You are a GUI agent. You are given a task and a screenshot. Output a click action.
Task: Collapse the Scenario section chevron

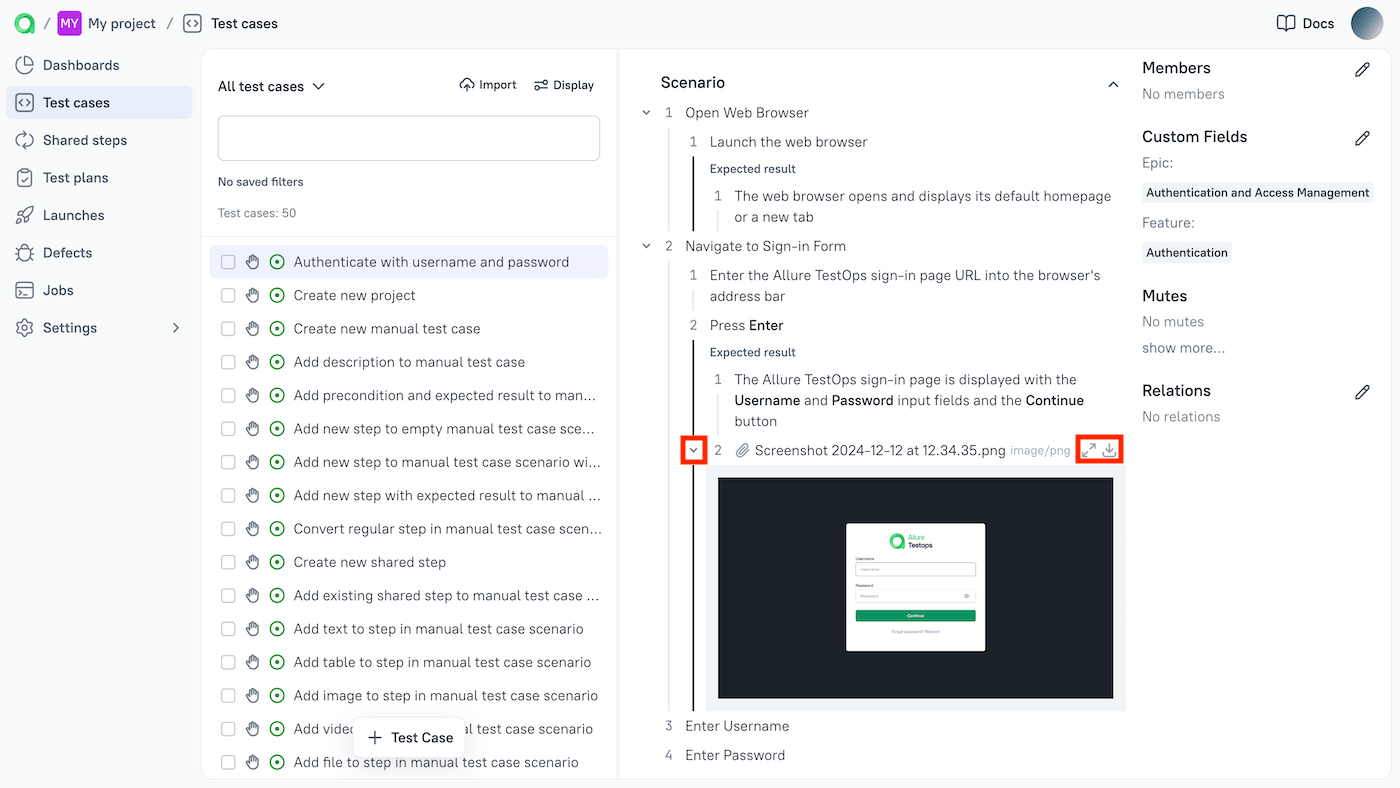tap(1113, 84)
